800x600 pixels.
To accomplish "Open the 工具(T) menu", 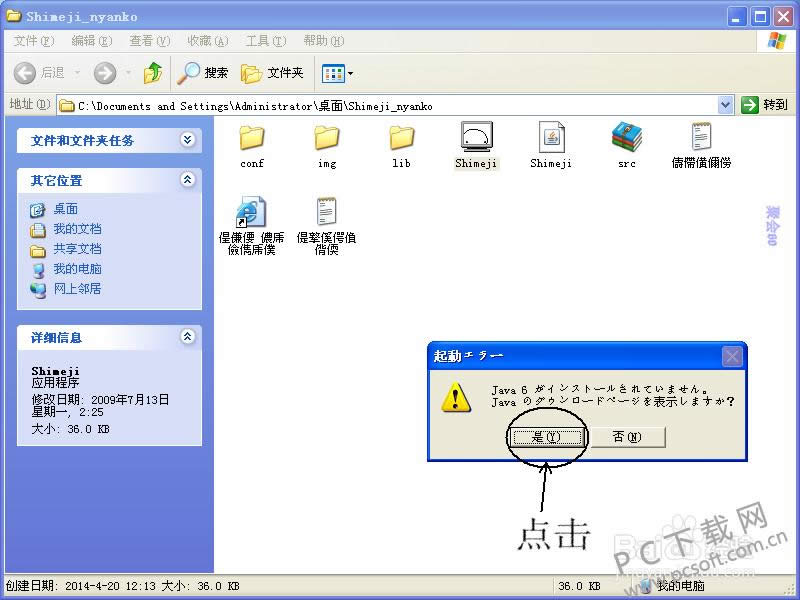I will click(x=265, y=41).
